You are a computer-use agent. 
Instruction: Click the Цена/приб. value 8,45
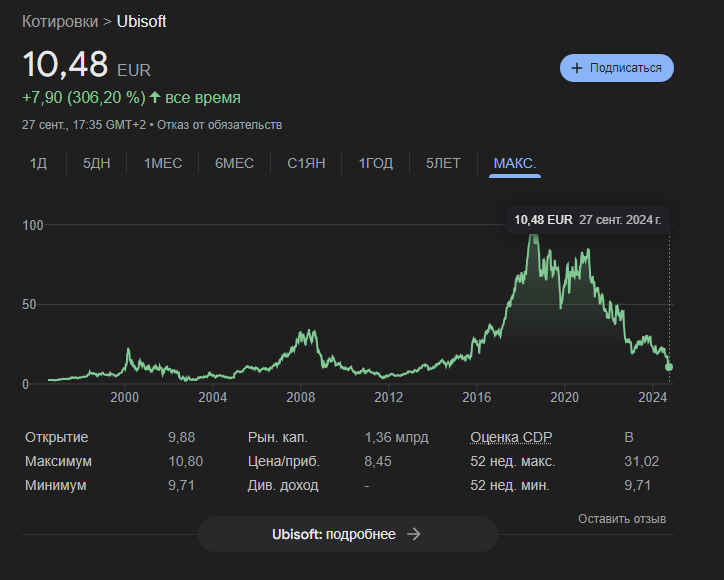tap(378, 461)
